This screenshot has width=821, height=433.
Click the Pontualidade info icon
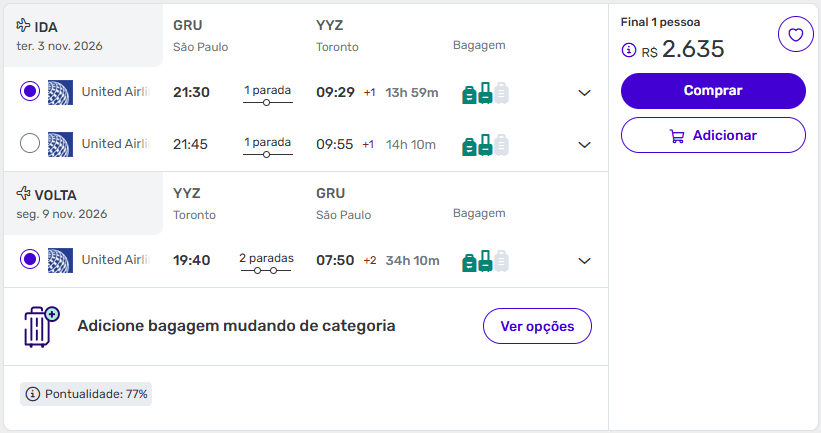pyautogui.click(x=33, y=394)
